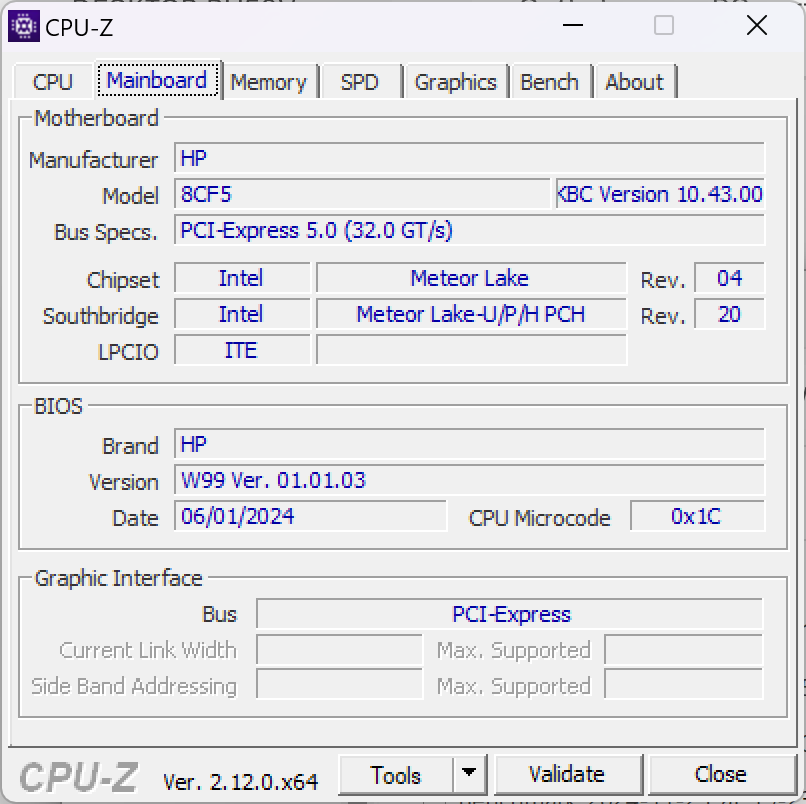Click the Side Band Addressing empty field
This screenshot has height=804, width=806.
[339, 684]
